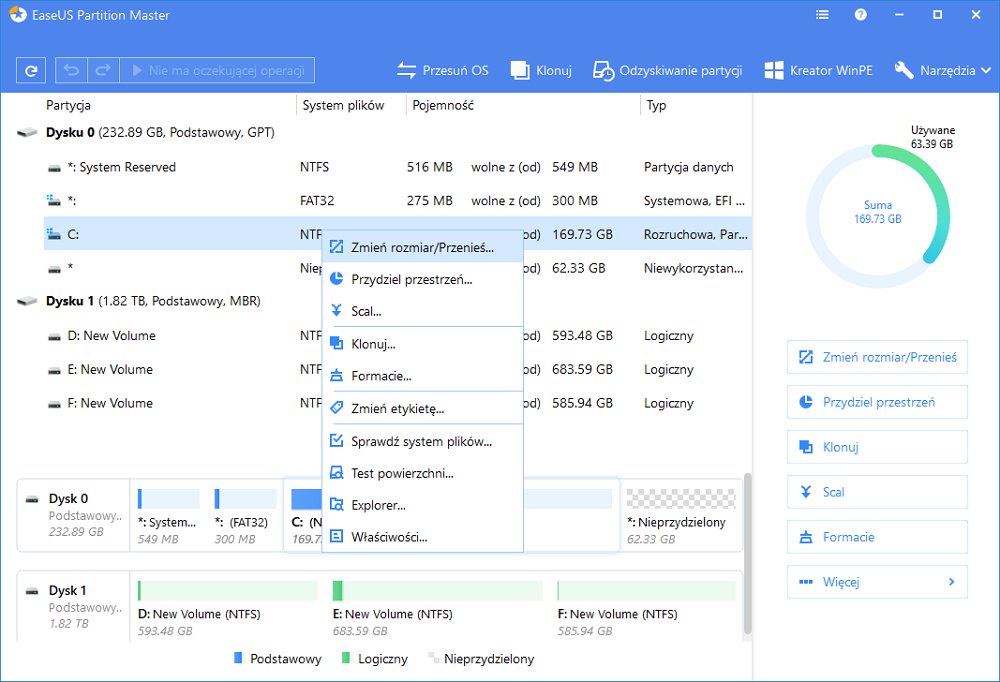The height and width of the screenshot is (682, 1000).
Task: Click System plików column header
Action: [343, 105]
